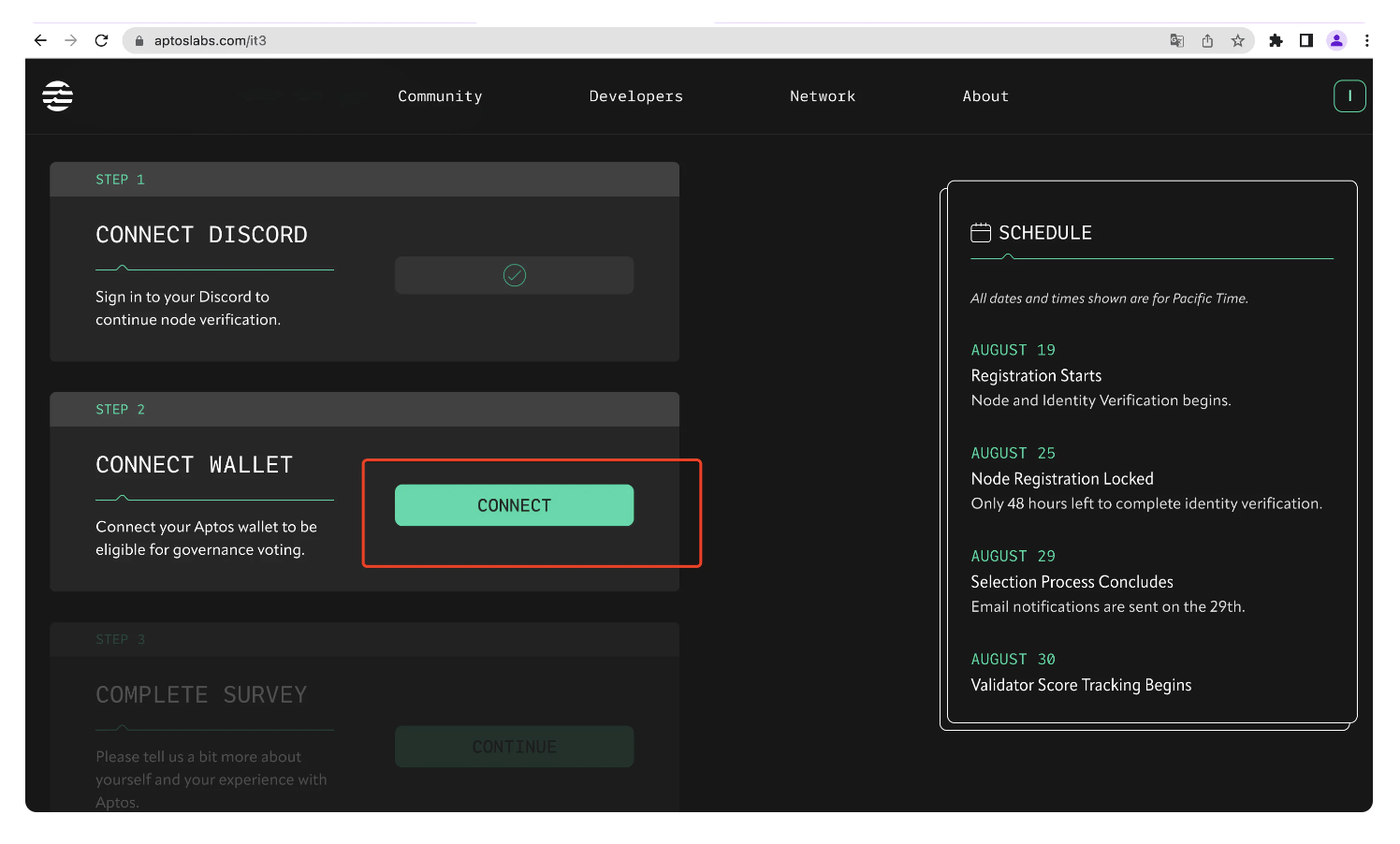Click the browser forward arrow
Viewport: 1400px width, 844px height.
click(x=71, y=40)
